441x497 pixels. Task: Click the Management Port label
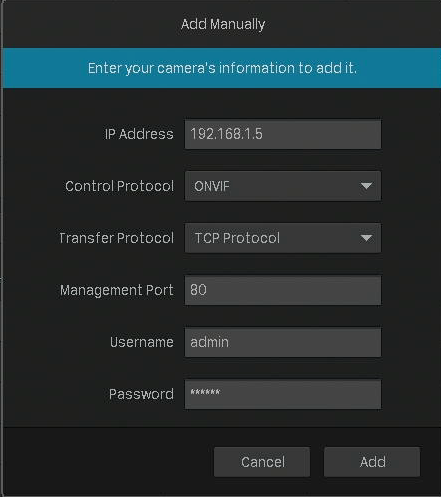[x=117, y=290]
